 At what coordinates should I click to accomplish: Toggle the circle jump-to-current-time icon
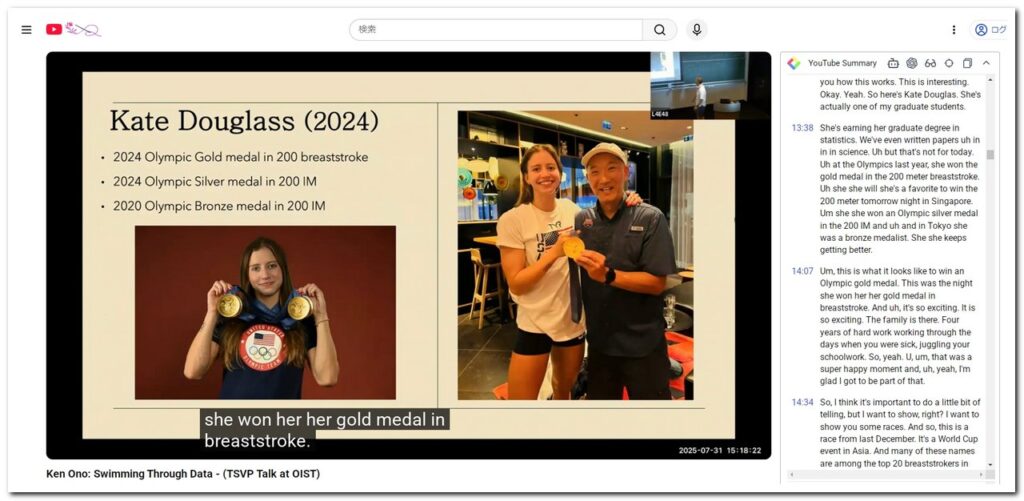[949, 63]
